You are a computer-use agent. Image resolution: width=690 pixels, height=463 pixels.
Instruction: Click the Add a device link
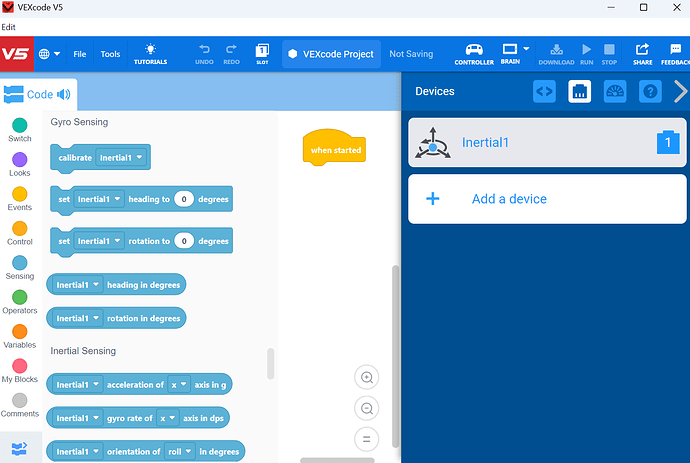(x=509, y=199)
